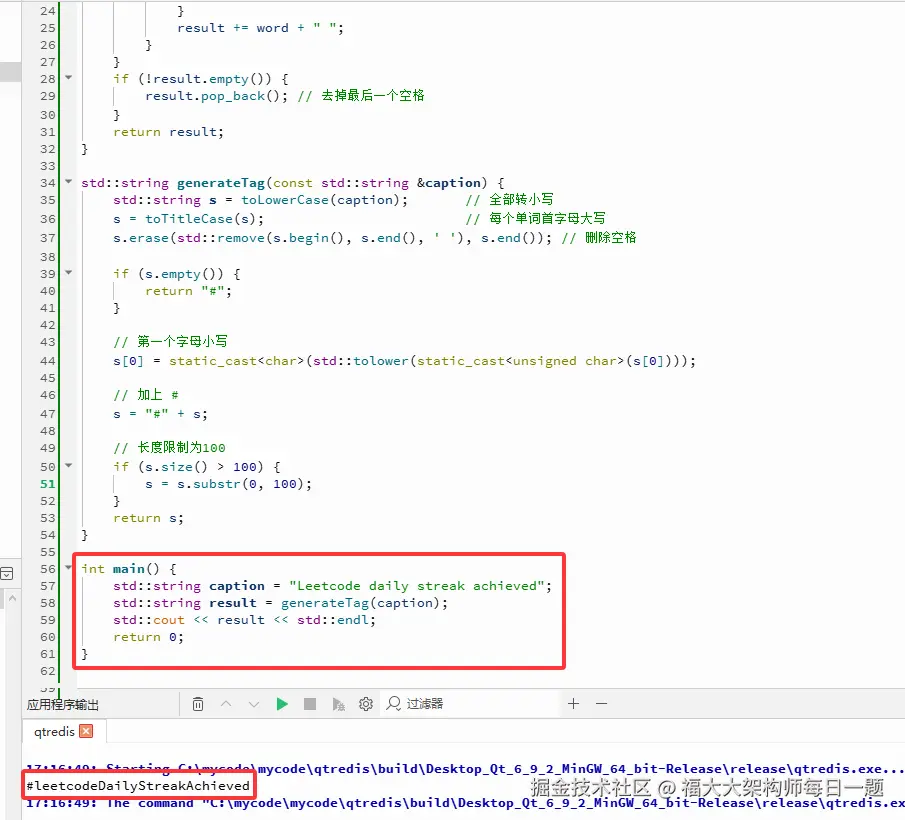This screenshot has height=820, width=905.
Task: Click the main function name on line 56
Action: click(128, 569)
